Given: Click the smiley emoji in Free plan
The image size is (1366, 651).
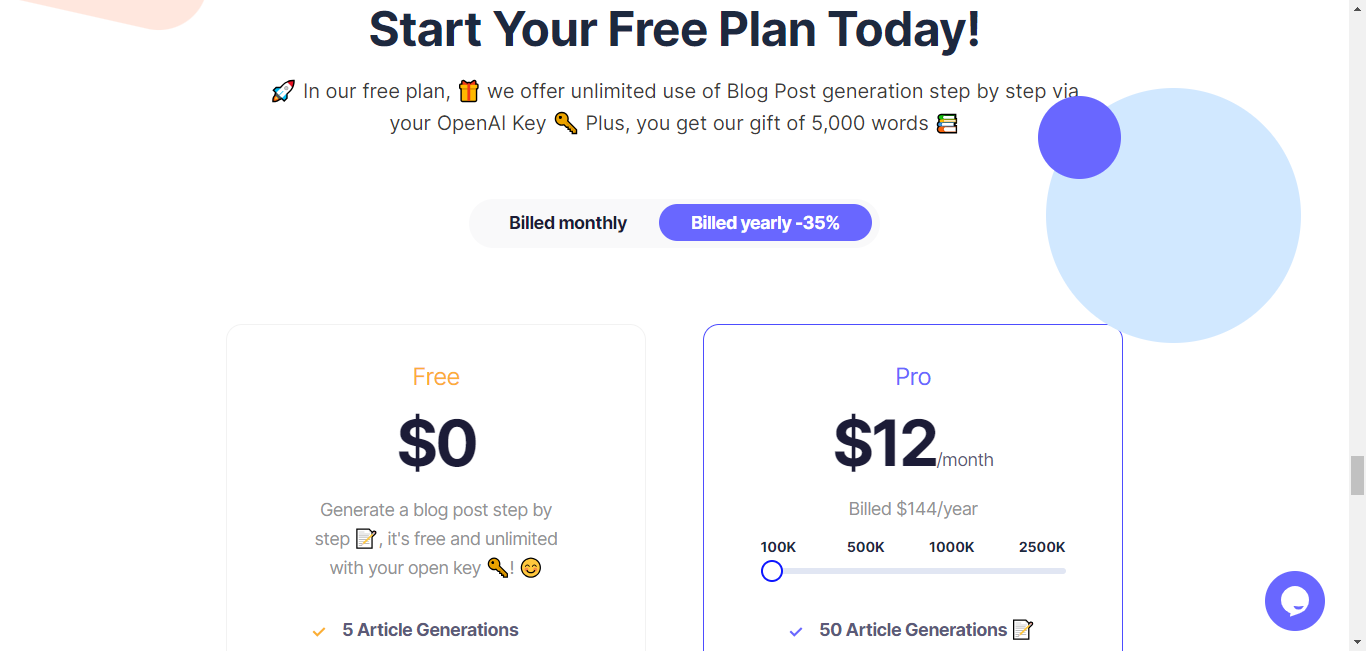Looking at the screenshot, I should point(531,568).
